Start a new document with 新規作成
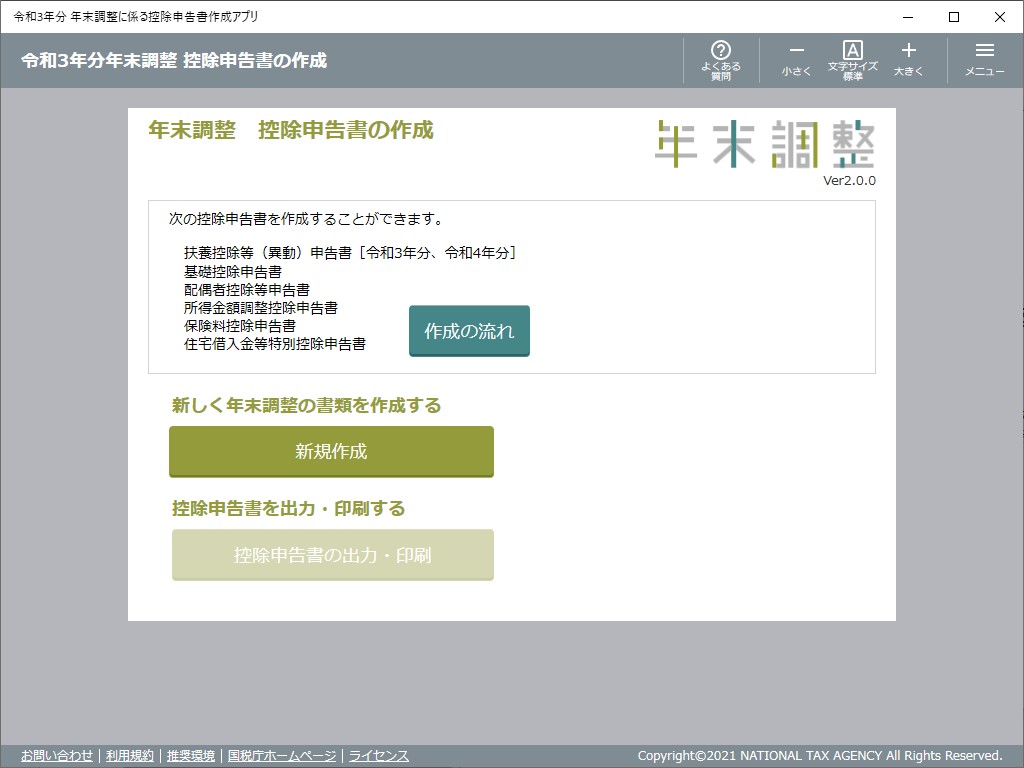Screen dimensions: 1024x768 tap(331, 451)
